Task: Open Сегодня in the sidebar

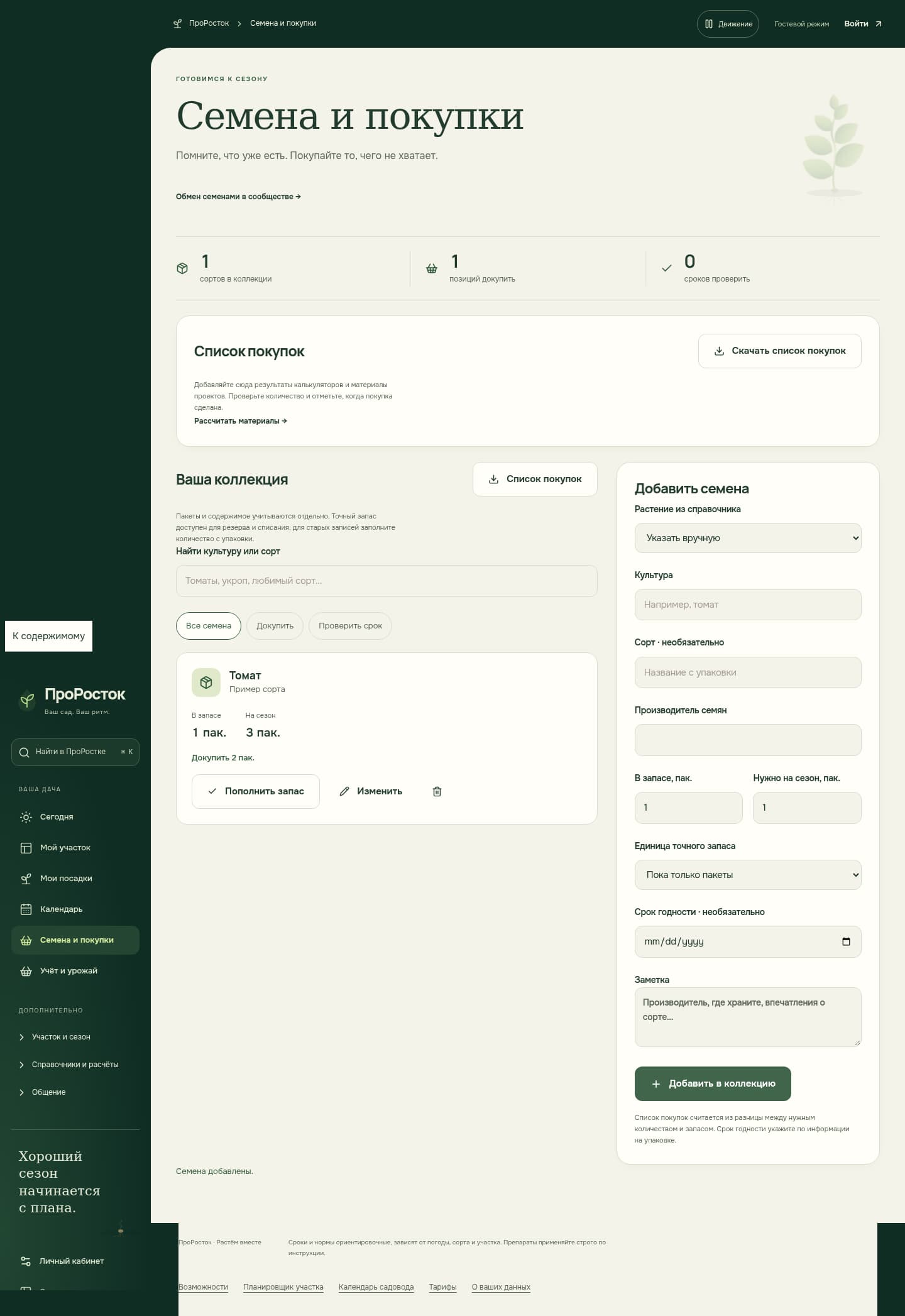Action: pos(75,817)
